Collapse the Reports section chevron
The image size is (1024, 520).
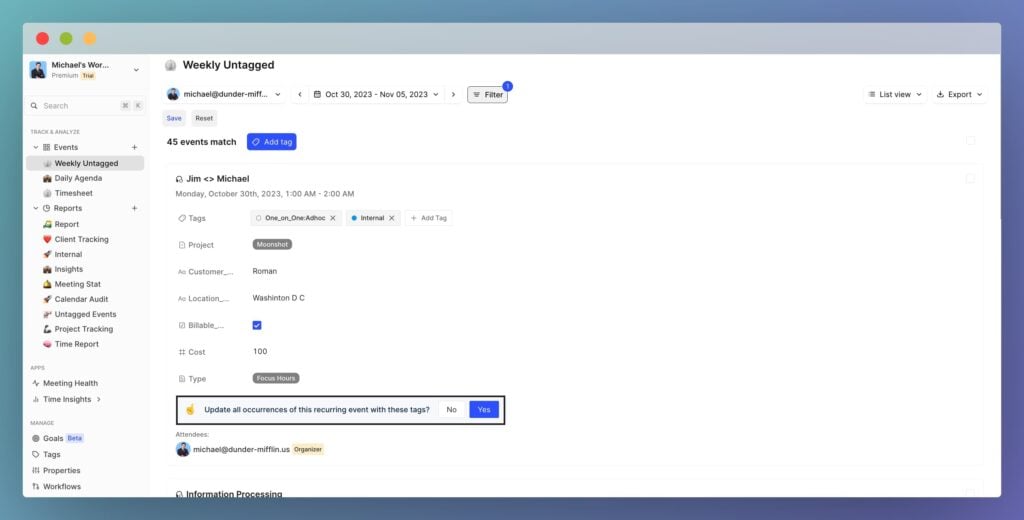pyautogui.click(x=36, y=208)
